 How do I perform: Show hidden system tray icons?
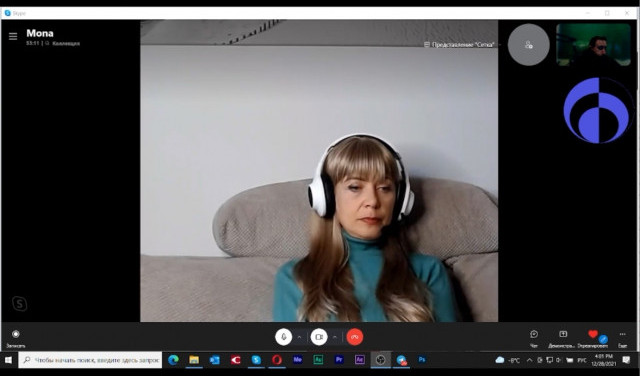(x=529, y=360)
